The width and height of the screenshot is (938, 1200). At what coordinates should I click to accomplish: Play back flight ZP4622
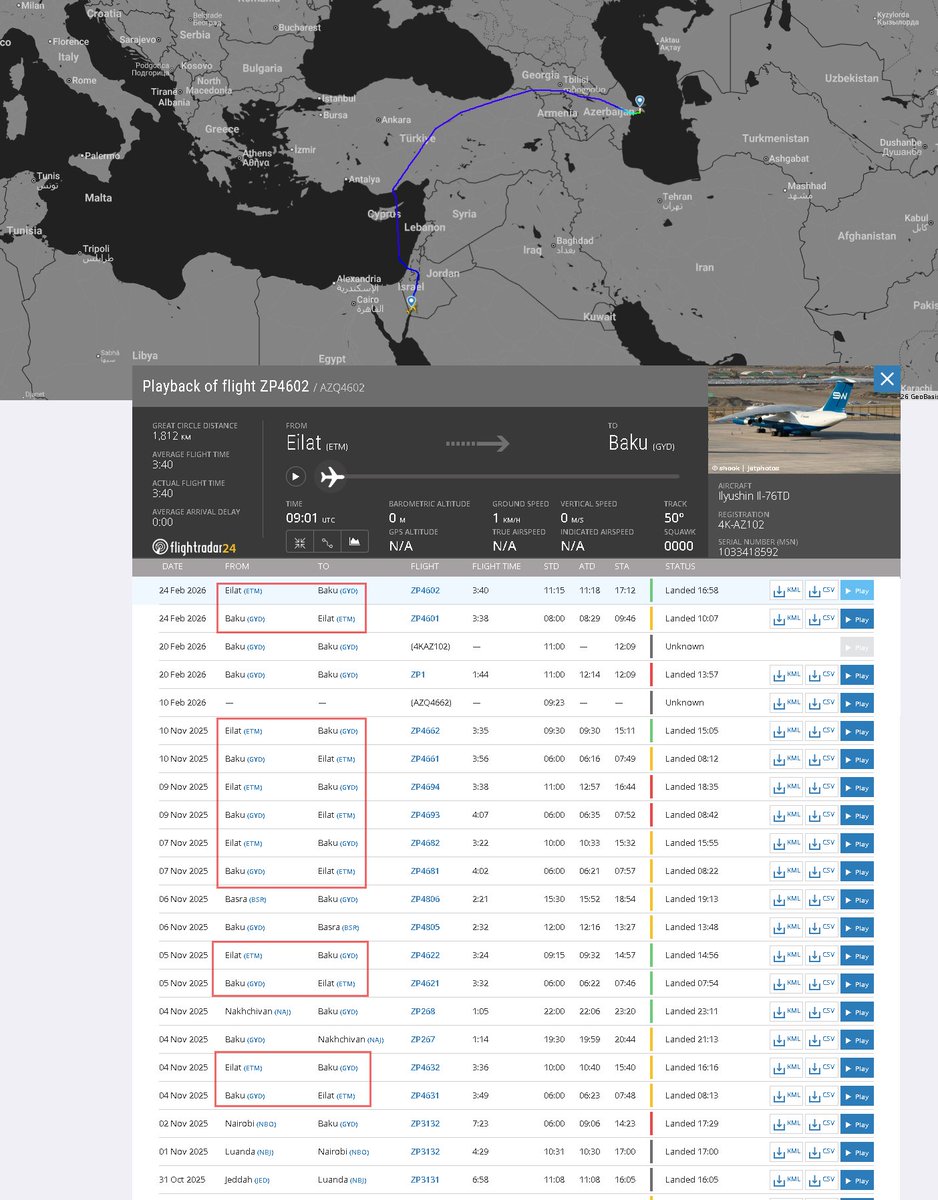(x=856, y=955)
